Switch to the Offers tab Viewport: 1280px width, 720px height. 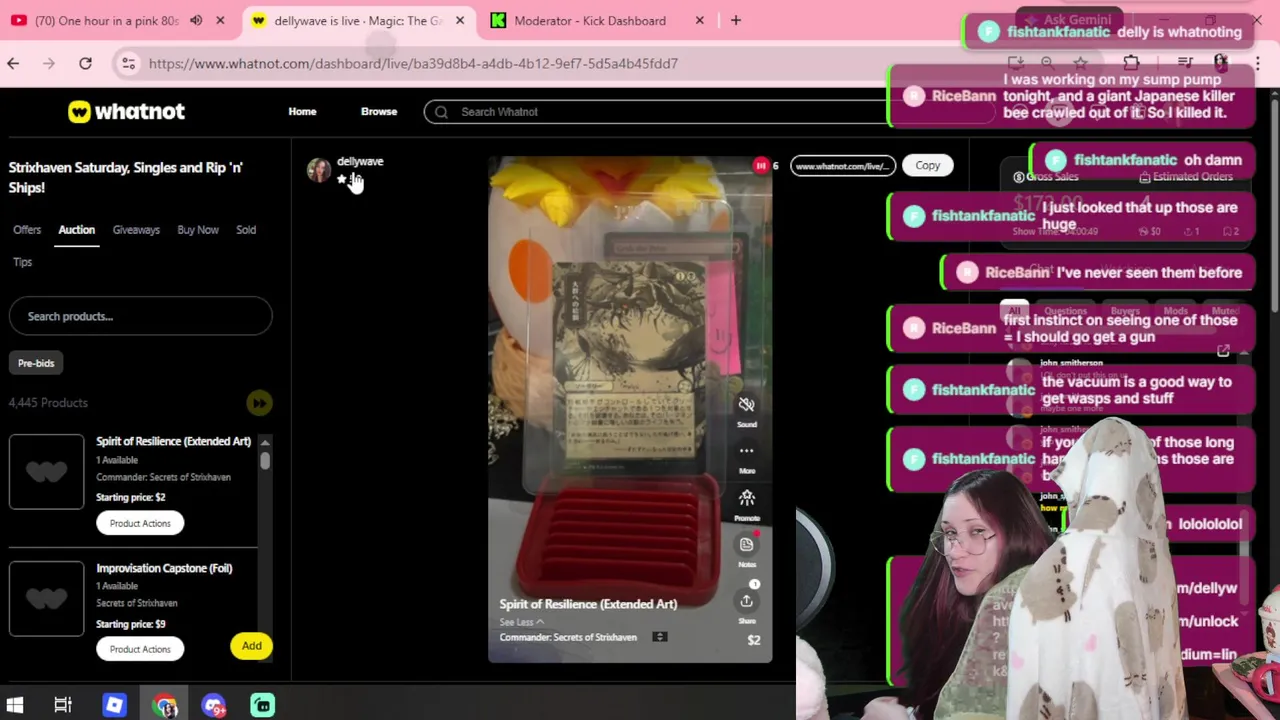tap(27, 230)
